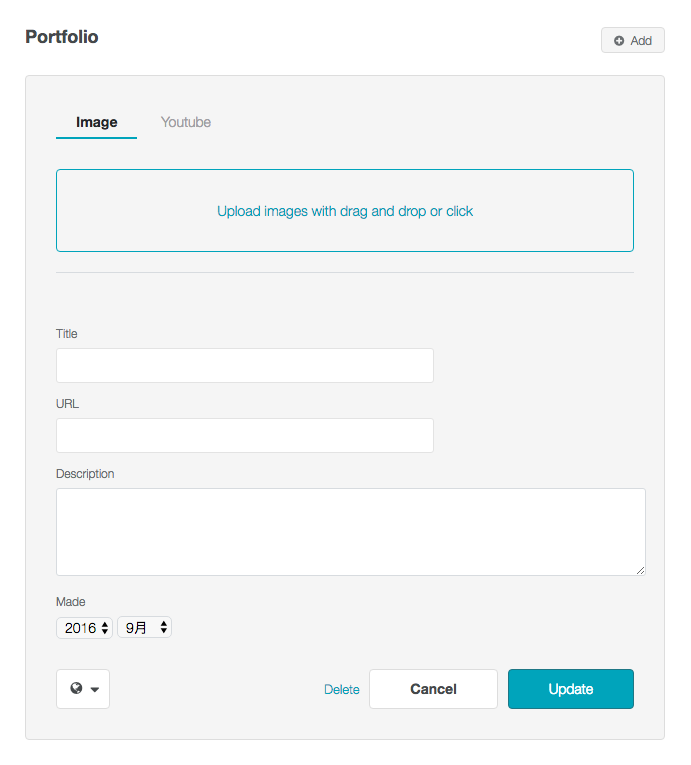Screen dimensions: 691x765
Task: Open the caret beside the globe icon
Action: pos(95,689)
